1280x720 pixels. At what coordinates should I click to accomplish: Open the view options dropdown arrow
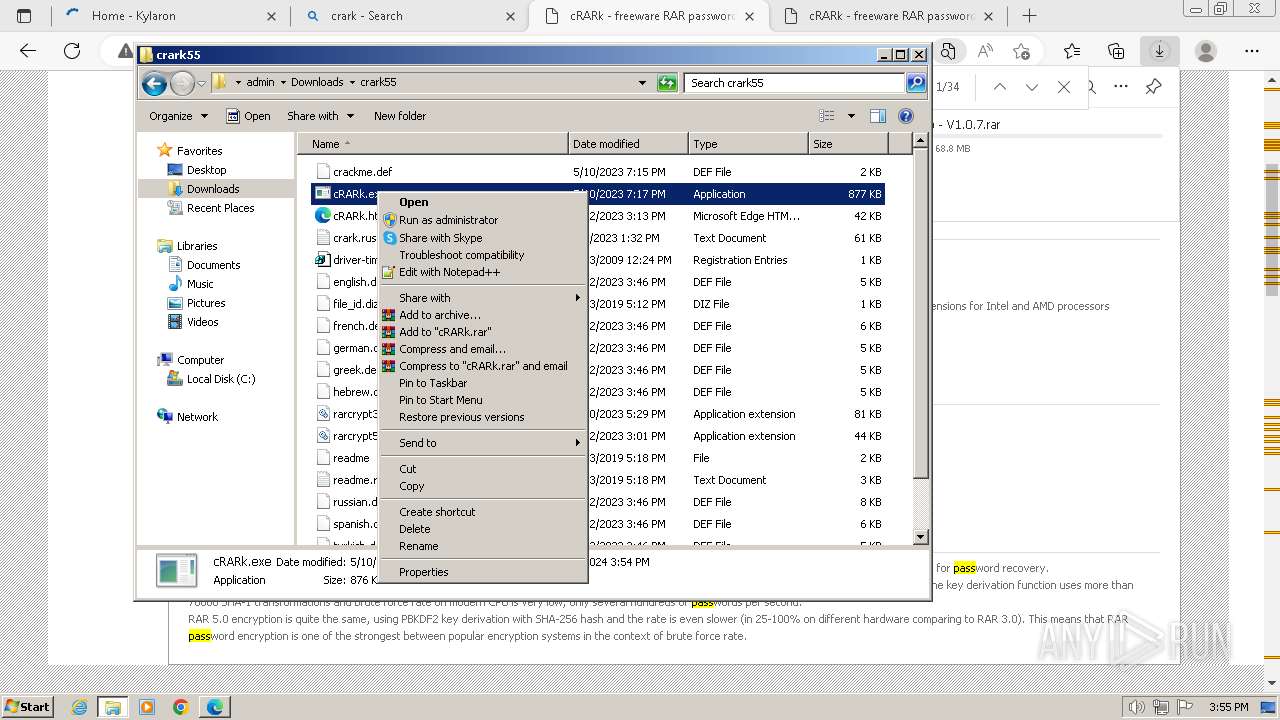[851, 116]
